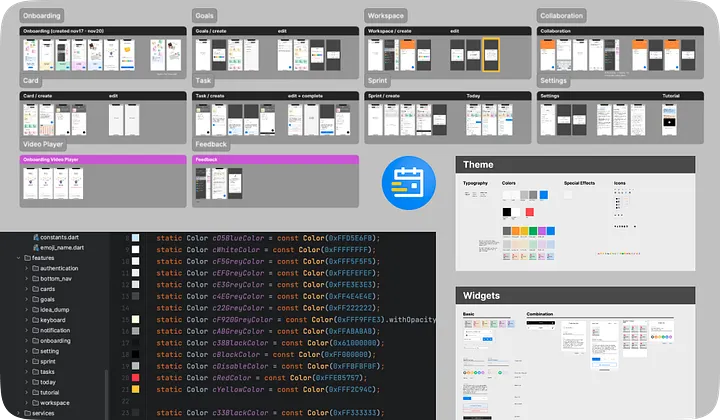Select the black Tutorial screen thumbnail in Settings
Screen dimensions: 720x420
[669, 120]
